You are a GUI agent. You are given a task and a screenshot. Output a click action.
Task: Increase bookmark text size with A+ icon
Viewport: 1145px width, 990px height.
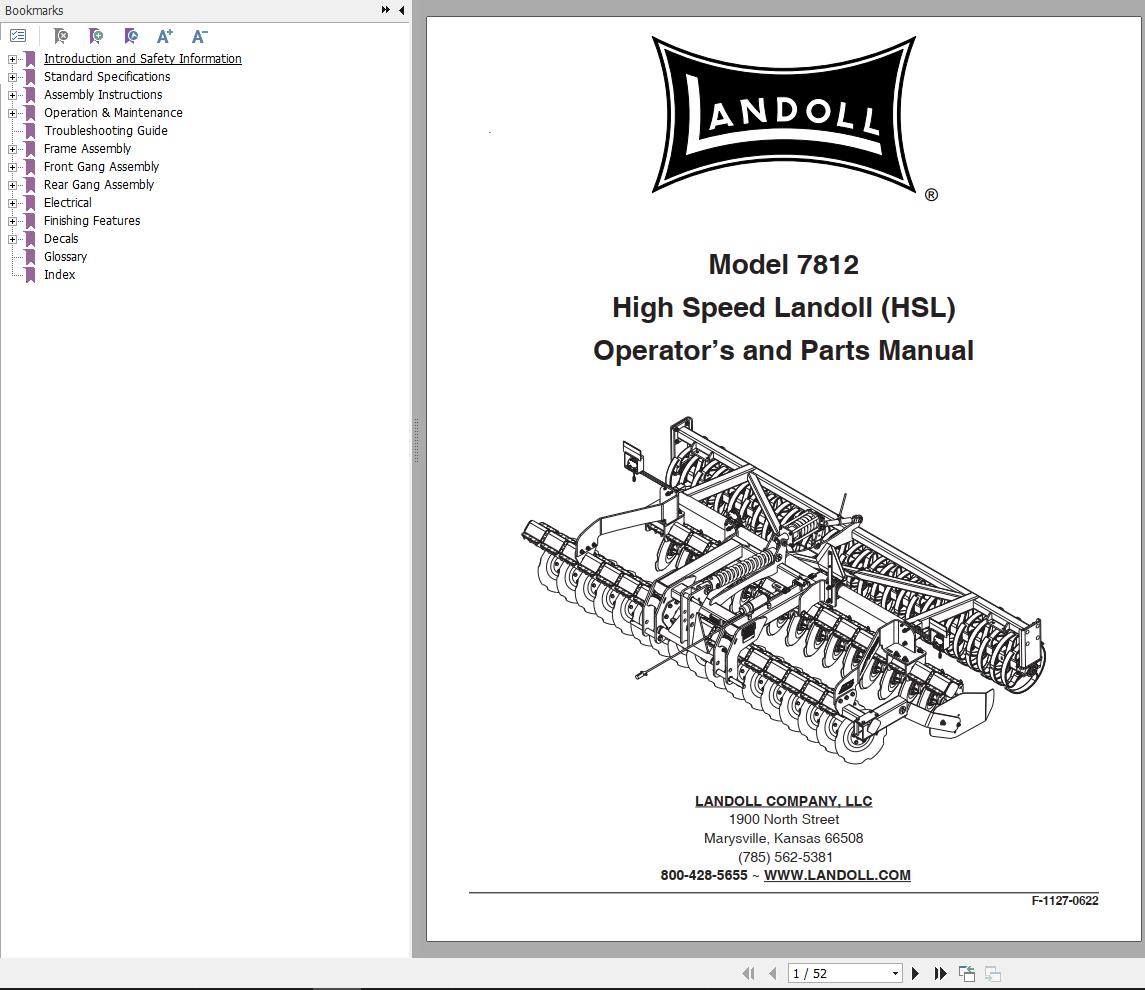point(163,36)
